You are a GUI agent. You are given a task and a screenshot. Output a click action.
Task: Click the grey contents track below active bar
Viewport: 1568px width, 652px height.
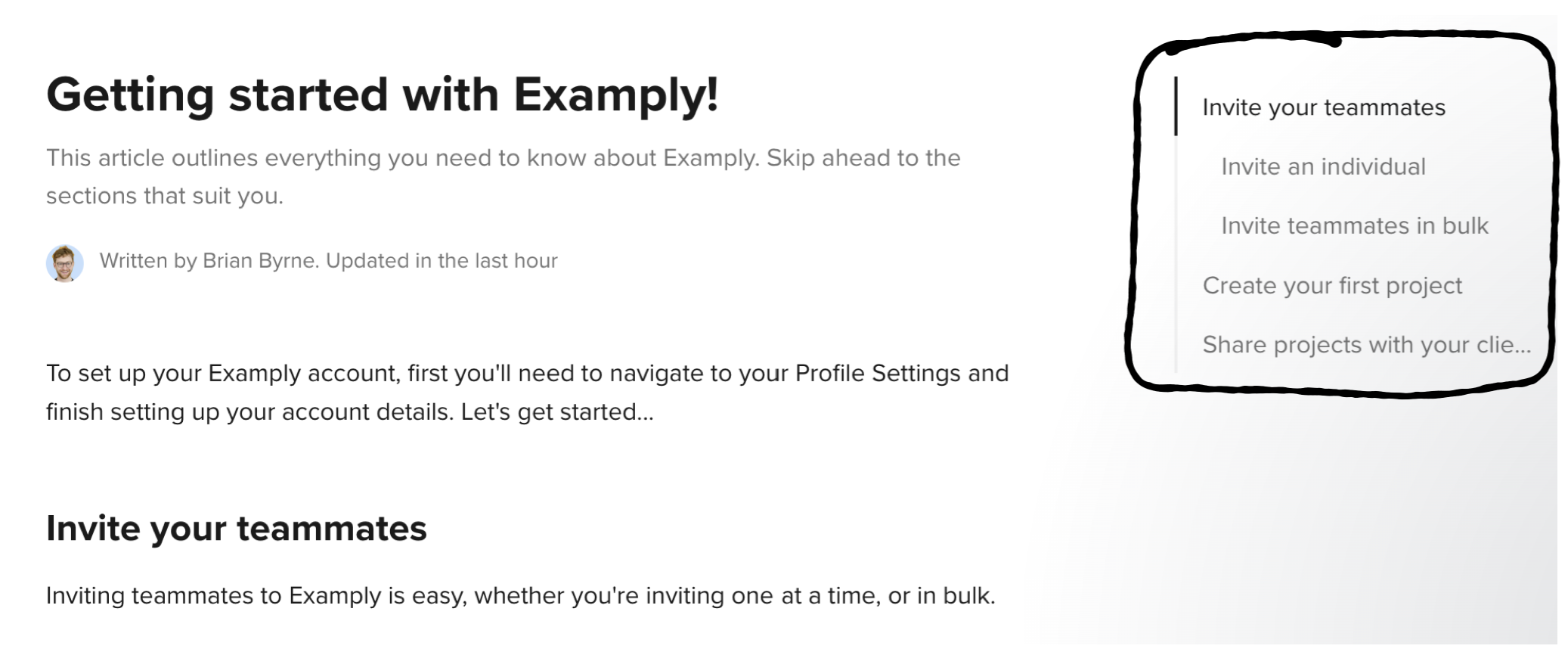click(1176, 253)
